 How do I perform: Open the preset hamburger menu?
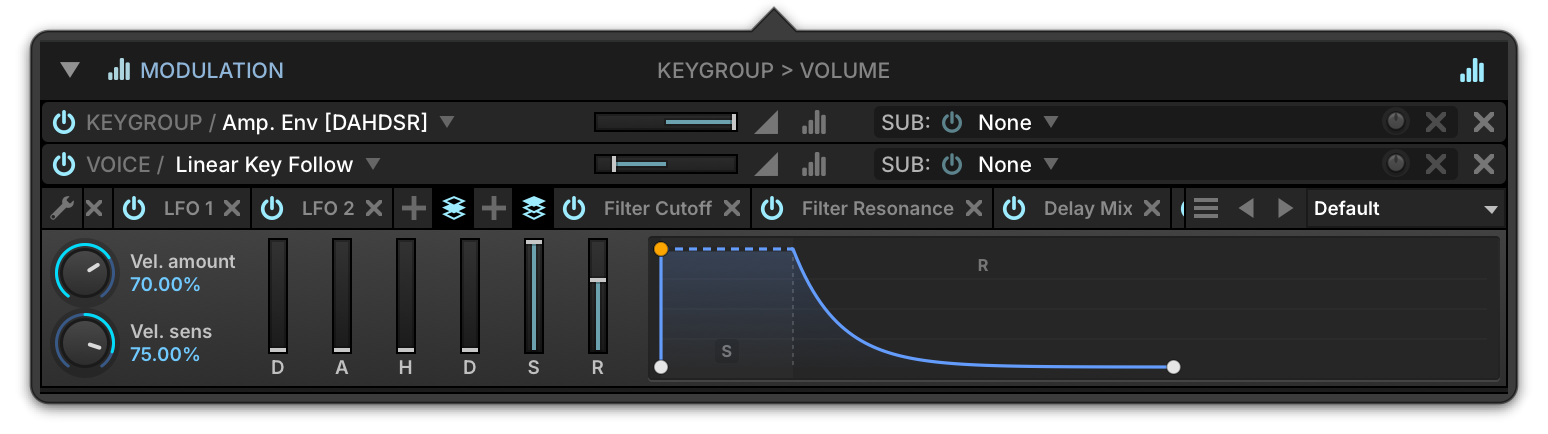coord(1206,208)
